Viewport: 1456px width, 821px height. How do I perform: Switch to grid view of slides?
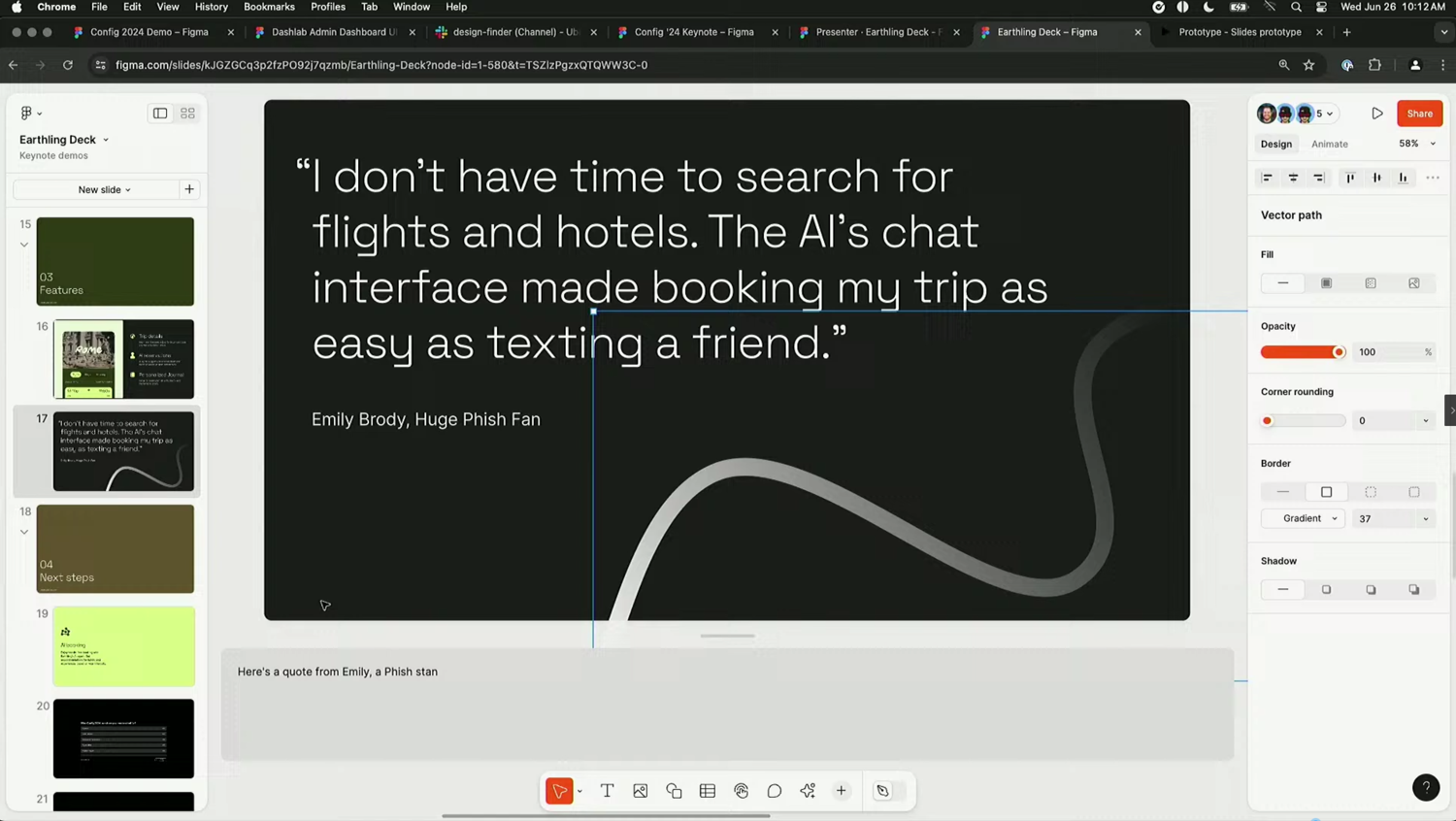187,114
